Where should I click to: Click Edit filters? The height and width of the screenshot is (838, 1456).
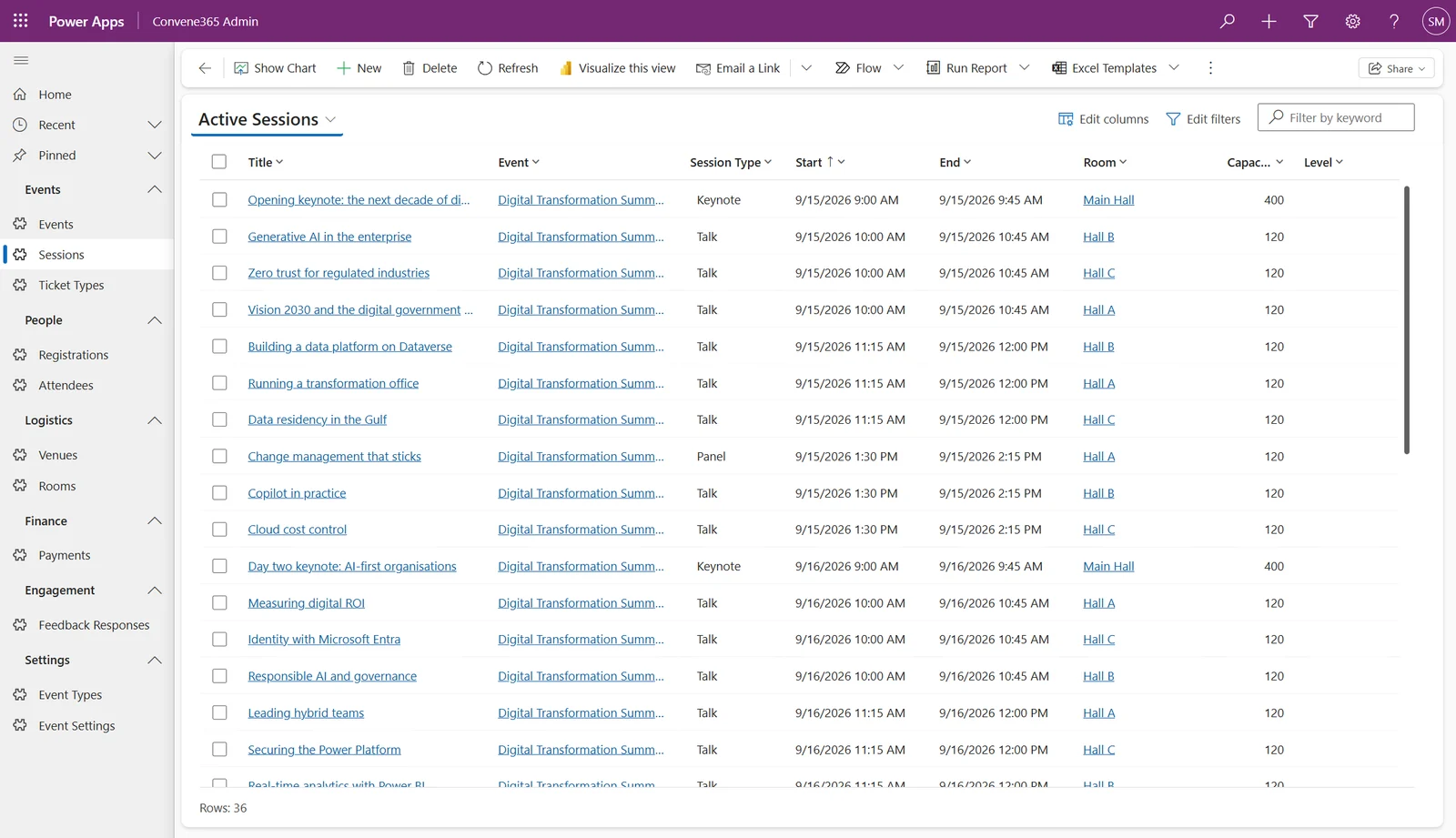tap(1203, 119)
